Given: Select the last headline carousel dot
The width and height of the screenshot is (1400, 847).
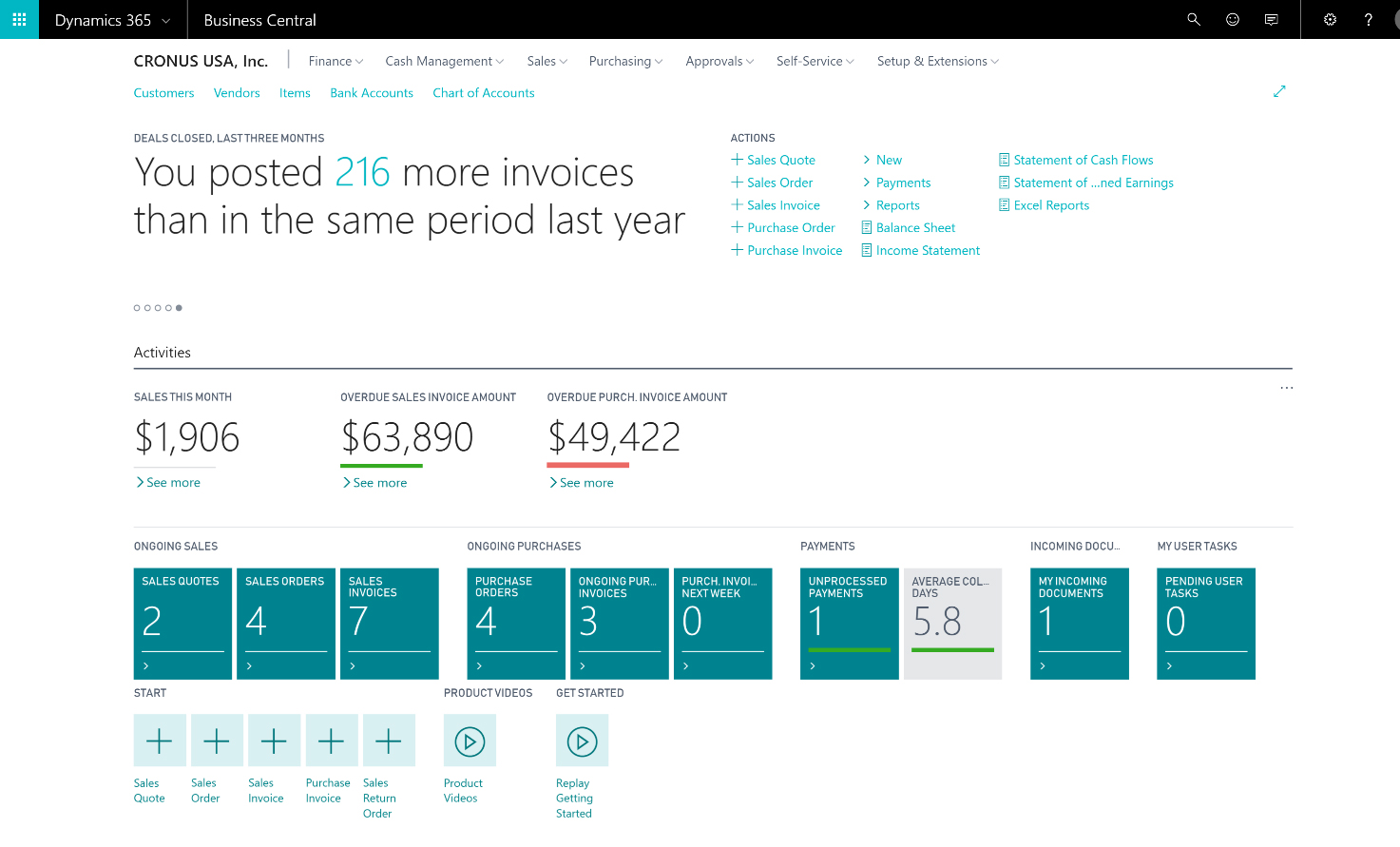Looking at the screenshot, I should [179, 308].
